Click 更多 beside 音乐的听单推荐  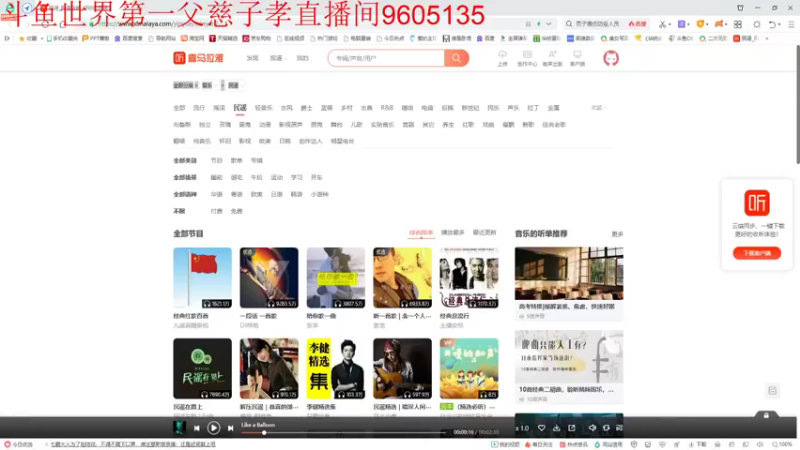(617, 234)
